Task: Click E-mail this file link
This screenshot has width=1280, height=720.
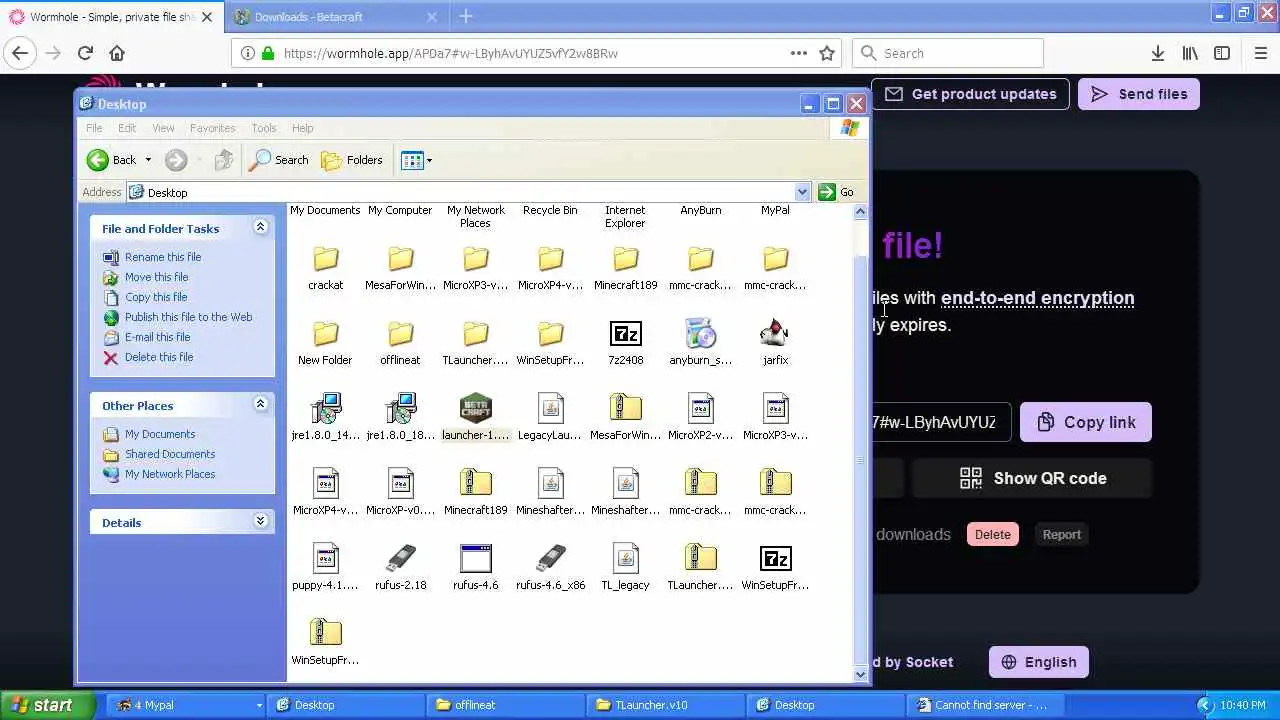Action: coord(157,337)
